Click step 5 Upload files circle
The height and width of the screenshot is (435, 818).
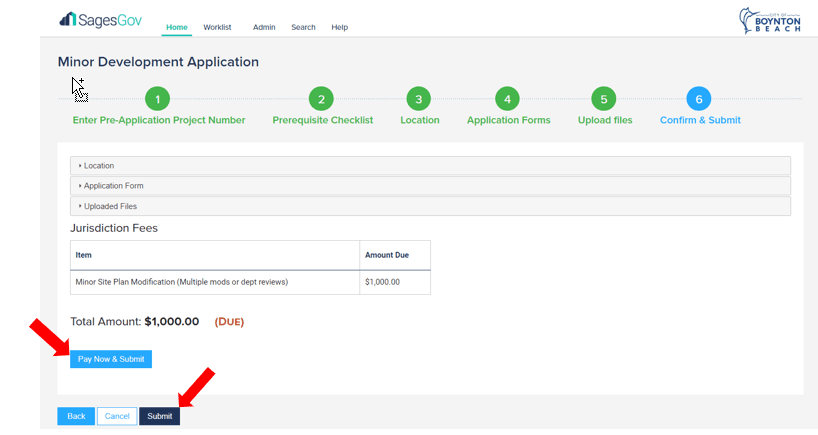coord(604,99)
